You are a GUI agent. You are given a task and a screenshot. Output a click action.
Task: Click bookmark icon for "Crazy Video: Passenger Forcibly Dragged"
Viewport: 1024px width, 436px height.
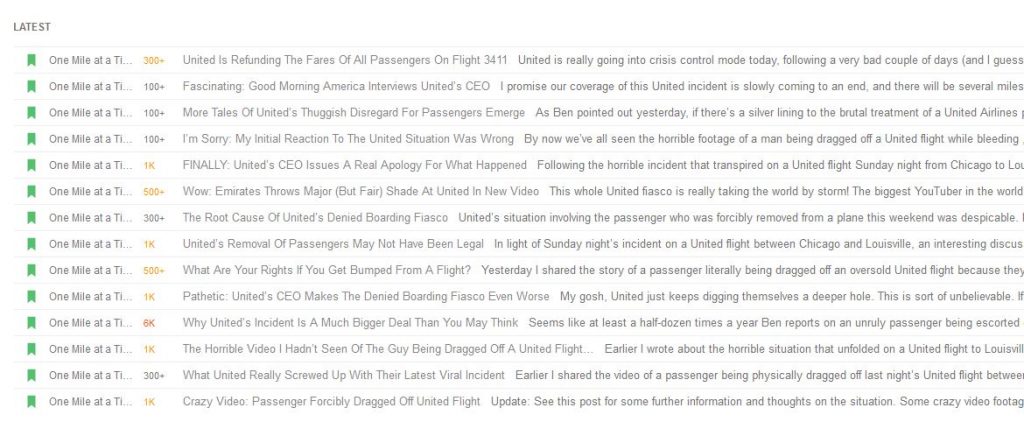click(x=31, y=401)
